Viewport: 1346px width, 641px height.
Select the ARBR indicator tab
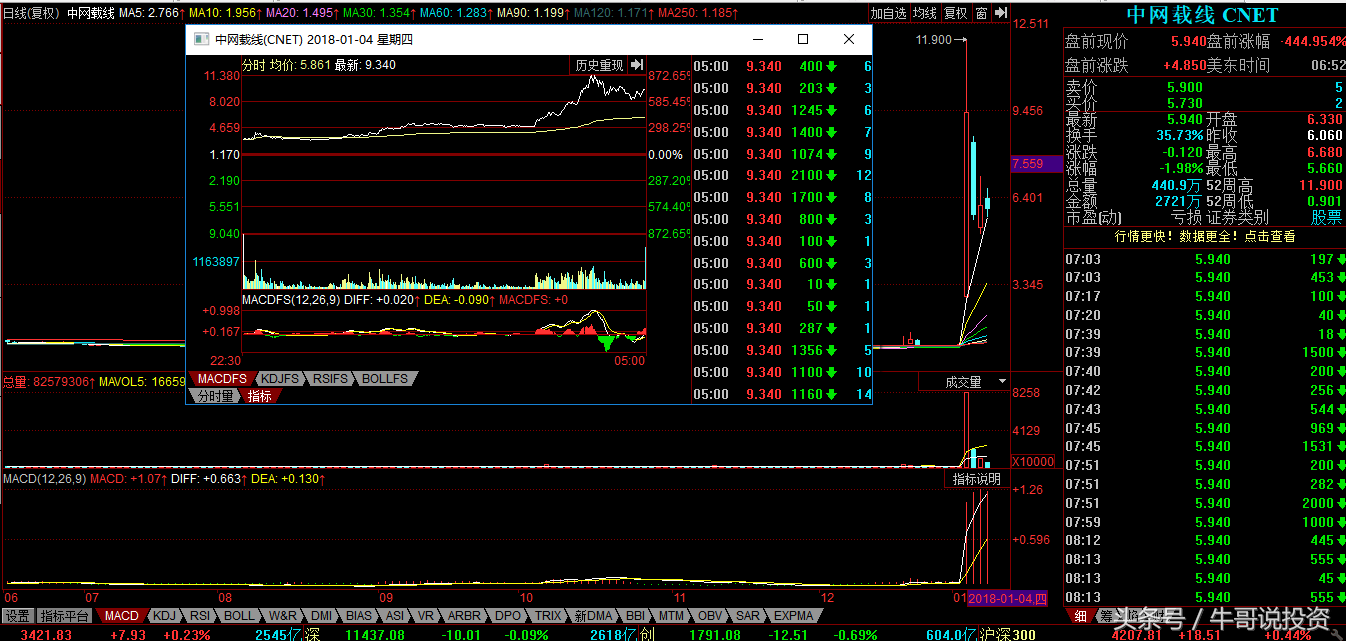(464, 615)
